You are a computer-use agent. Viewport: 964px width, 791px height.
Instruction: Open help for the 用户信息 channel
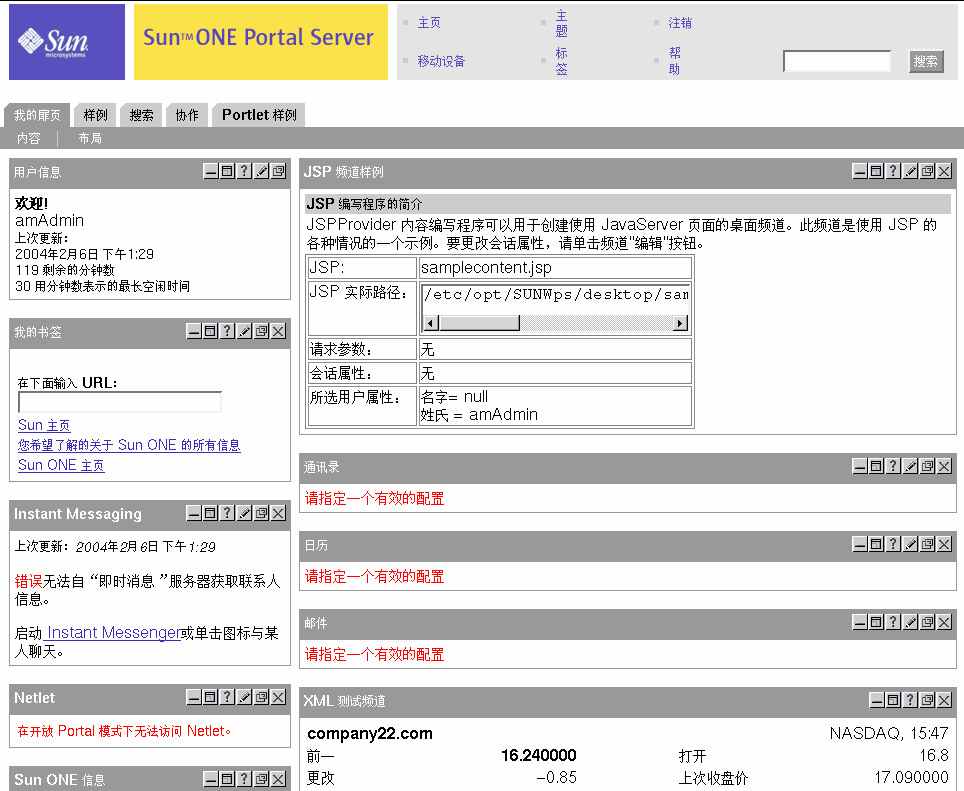coord(244,171)
